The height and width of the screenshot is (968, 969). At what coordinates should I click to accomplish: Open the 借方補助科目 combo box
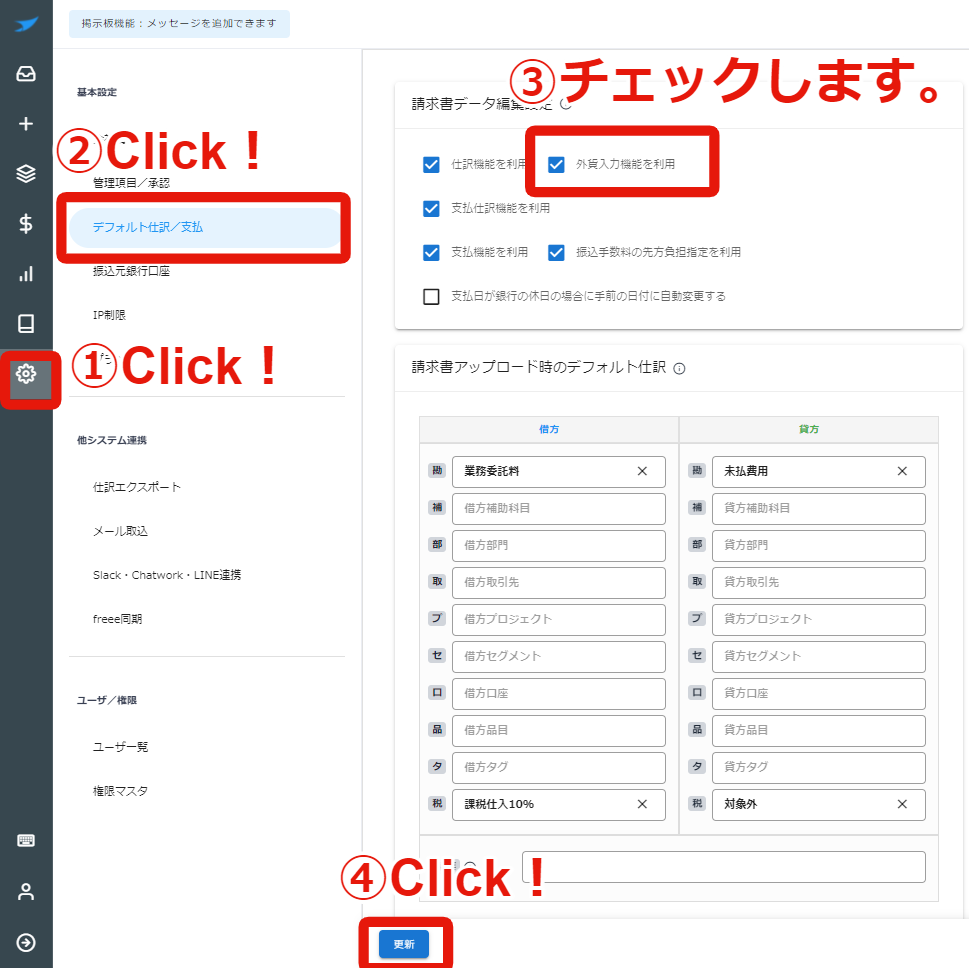[x=559, y=508]
